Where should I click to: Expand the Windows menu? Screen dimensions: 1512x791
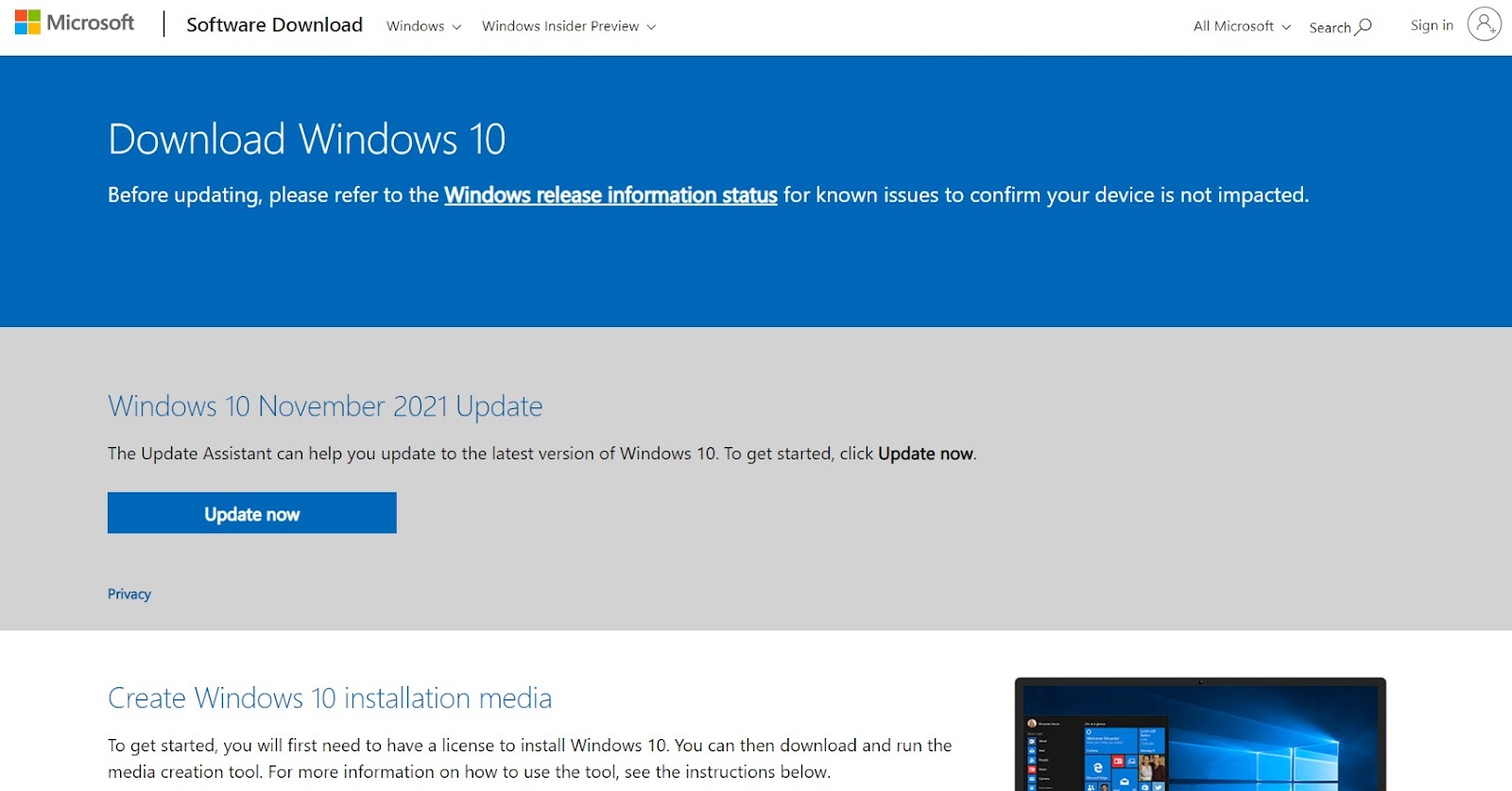423,26
